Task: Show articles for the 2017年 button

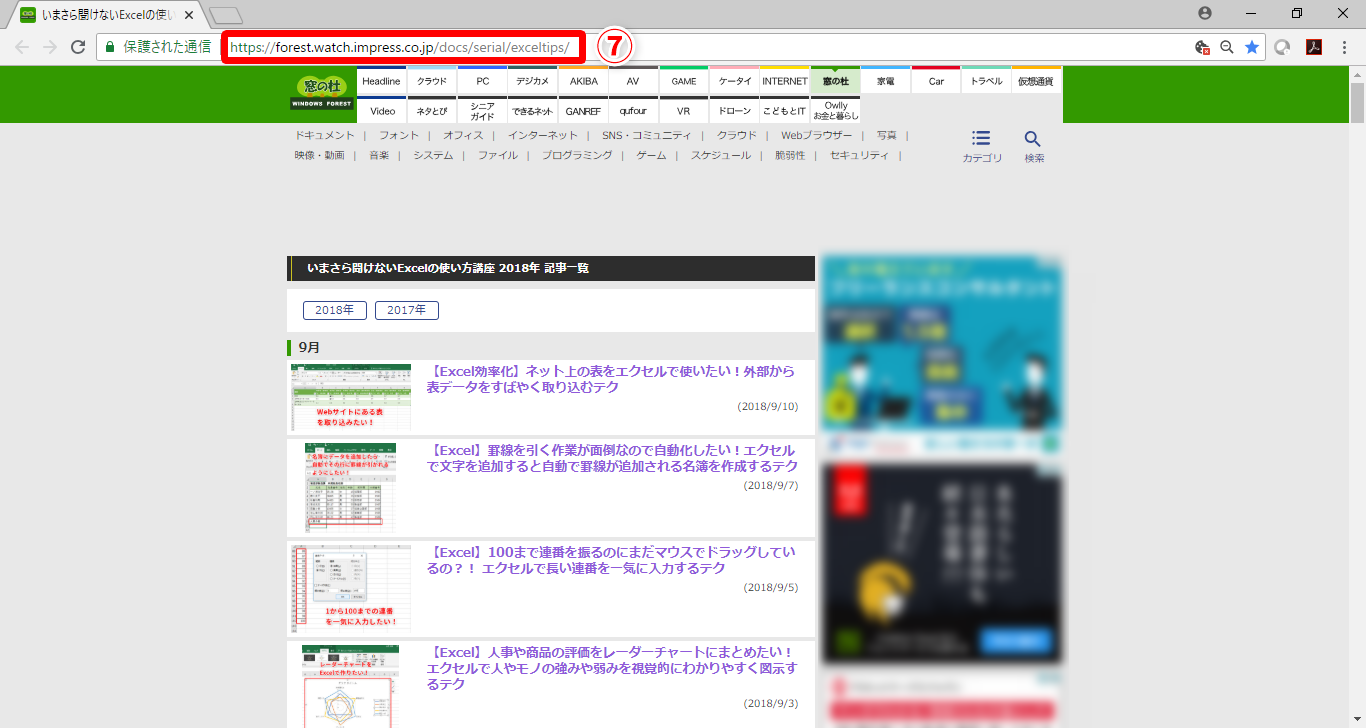Action: [407, 310]
